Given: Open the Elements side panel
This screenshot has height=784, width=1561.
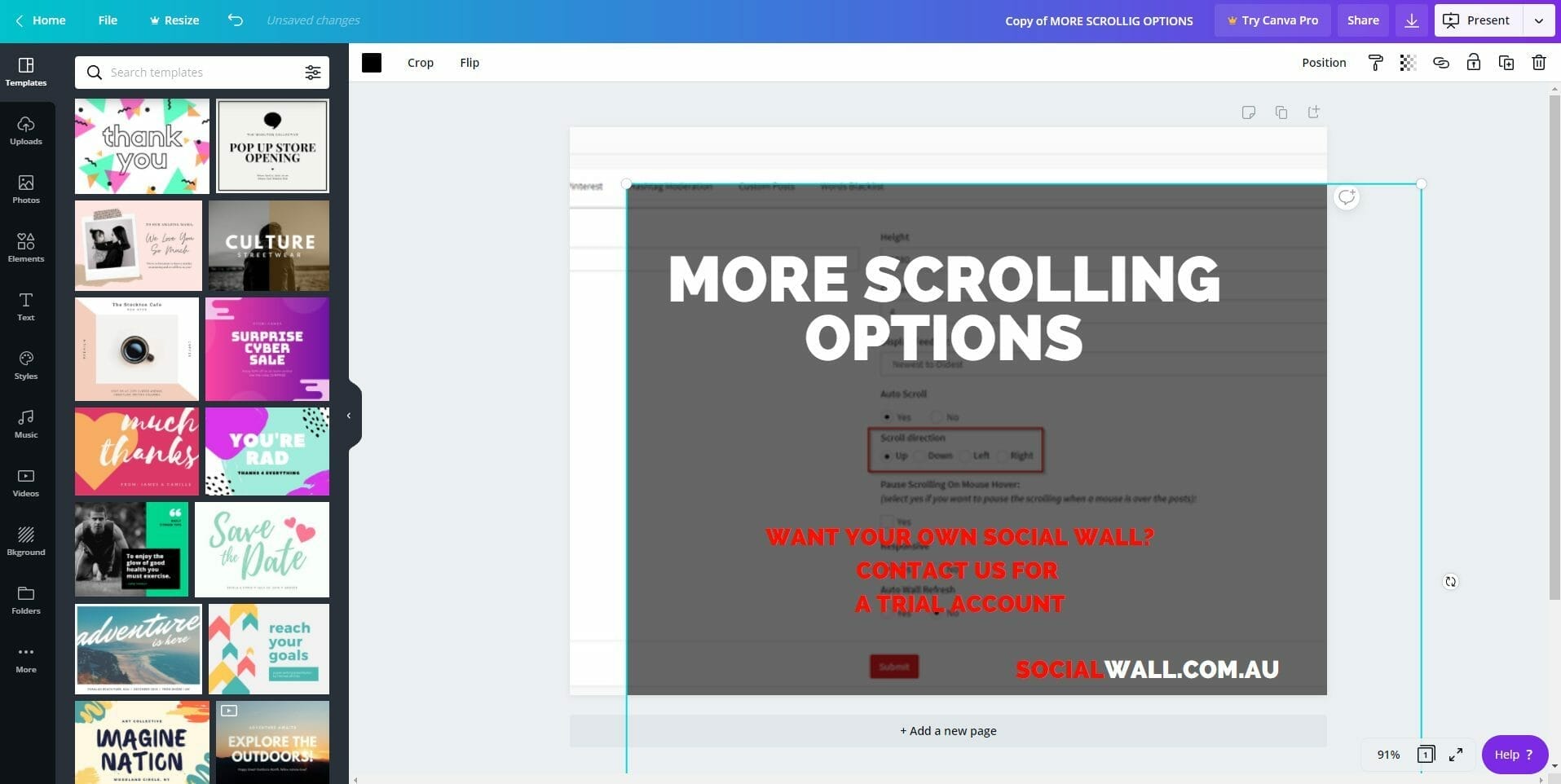Looking at the screenshot, I should (x=26, y=247).
